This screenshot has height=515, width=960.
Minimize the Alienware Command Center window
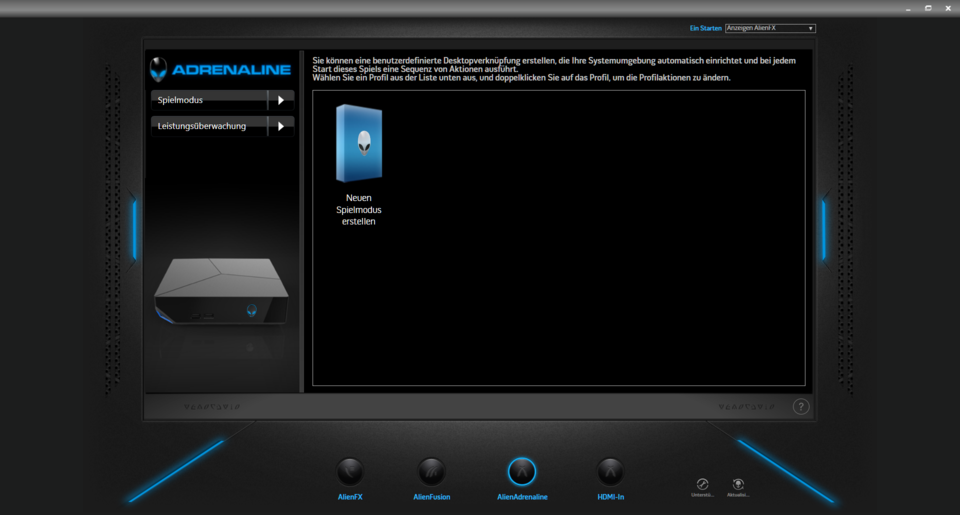click(908, 9)
